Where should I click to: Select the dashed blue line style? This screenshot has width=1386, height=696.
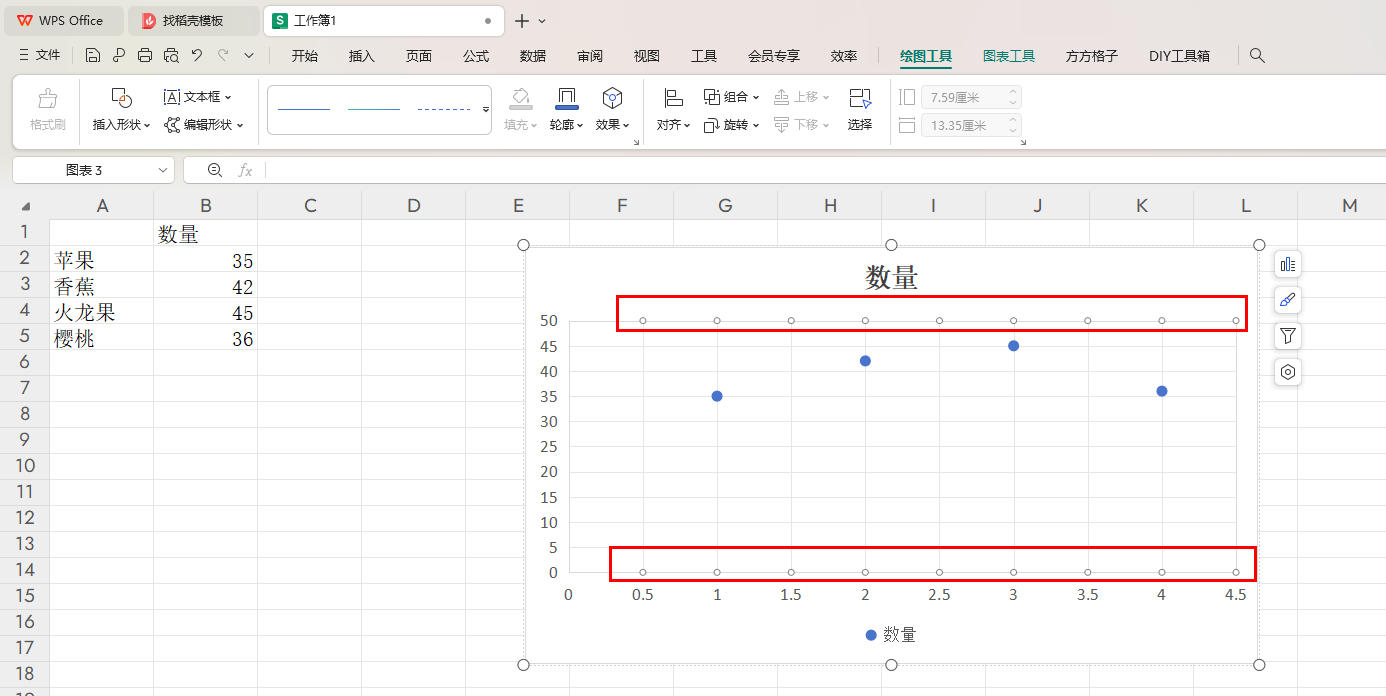point(444,108)
